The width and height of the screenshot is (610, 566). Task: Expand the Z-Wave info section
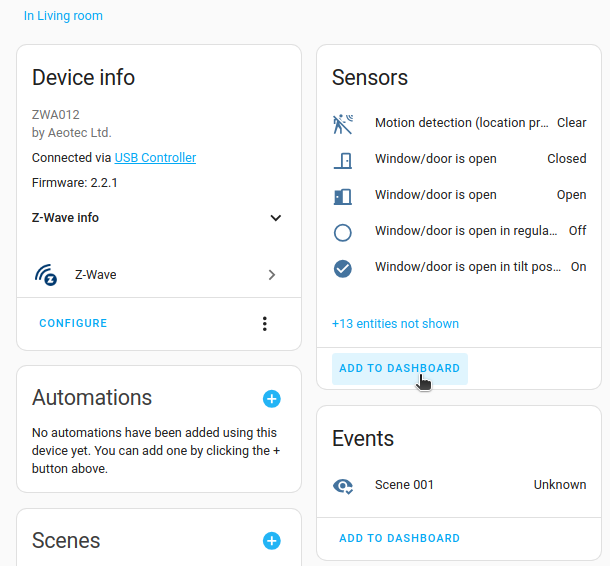tap(276, 218)
